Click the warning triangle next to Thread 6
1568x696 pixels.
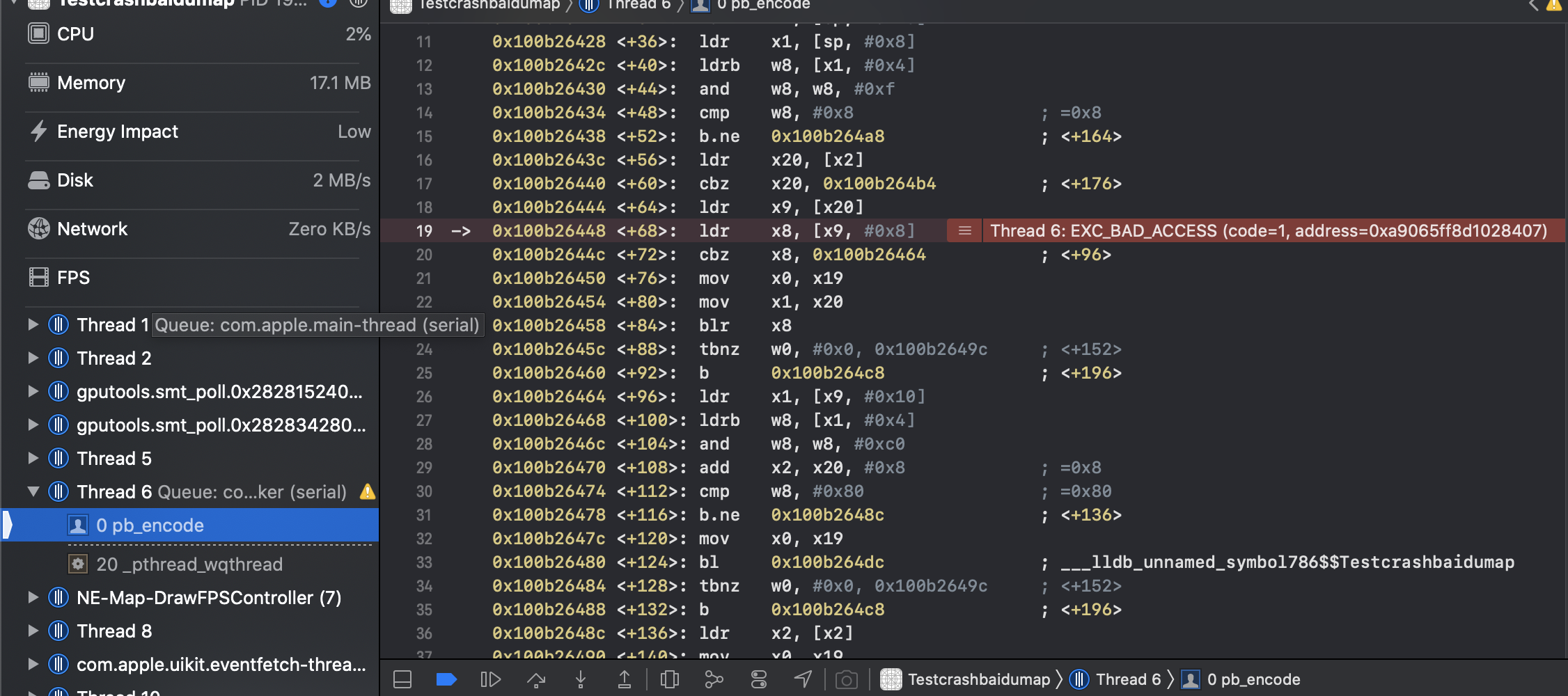point(368,491)
